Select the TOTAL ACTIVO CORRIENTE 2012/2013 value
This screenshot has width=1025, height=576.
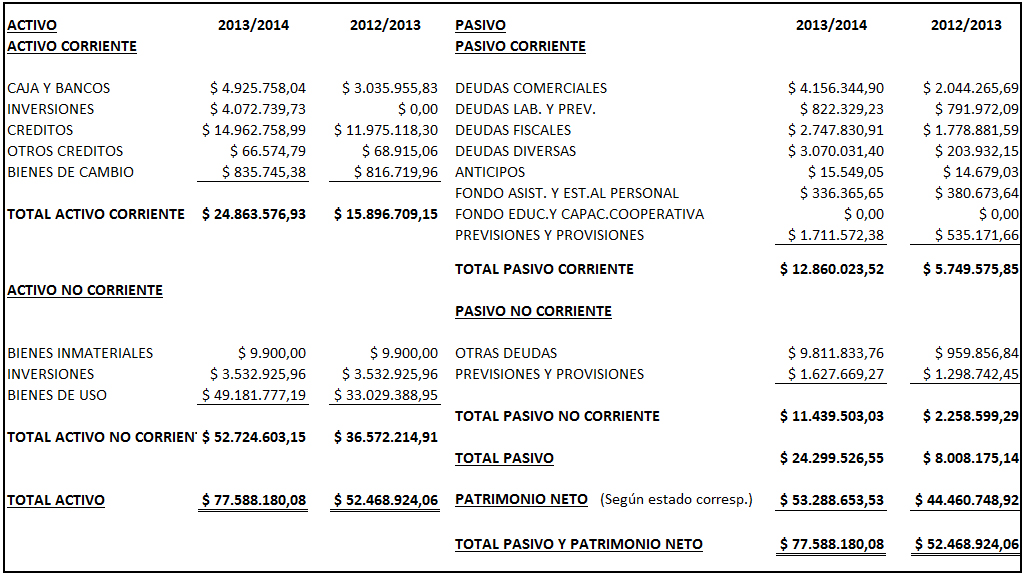pos(386,214)
